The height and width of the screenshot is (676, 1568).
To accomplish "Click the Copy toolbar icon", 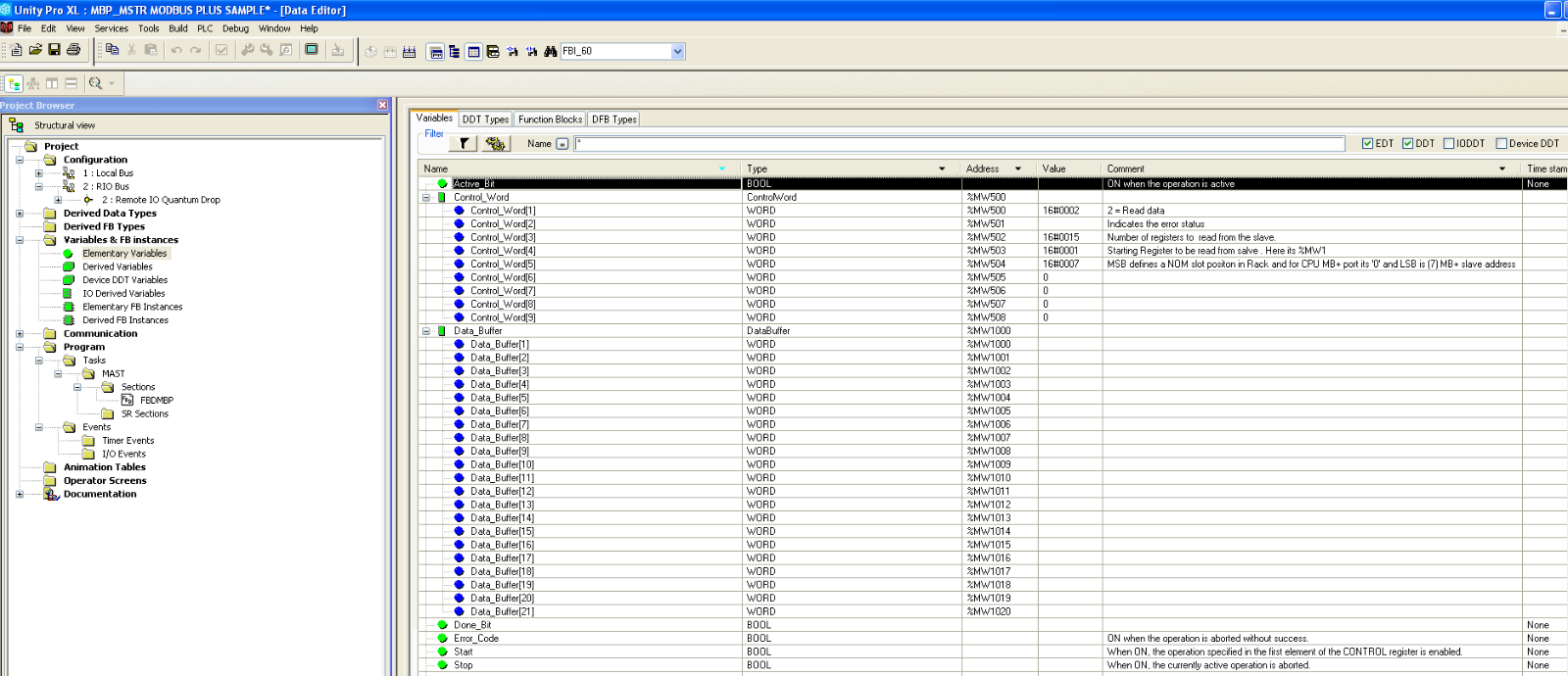I will [x=112, y=50].
